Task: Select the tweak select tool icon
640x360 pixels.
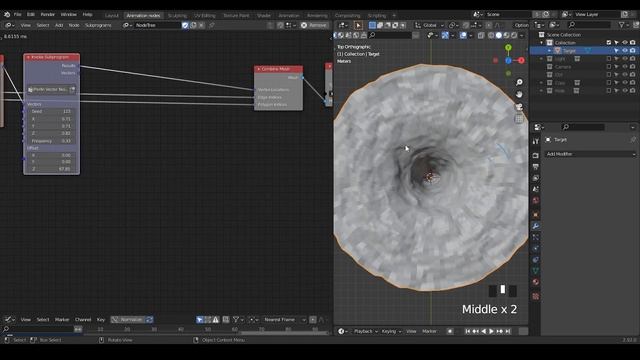Action: click(x=358, y=25)
